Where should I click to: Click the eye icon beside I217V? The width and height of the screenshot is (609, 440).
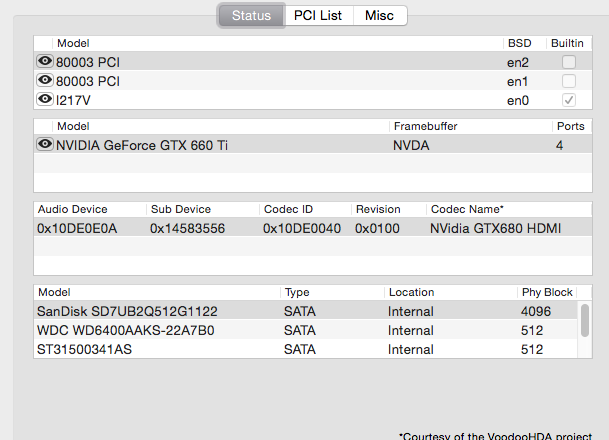tap(45, 99)
